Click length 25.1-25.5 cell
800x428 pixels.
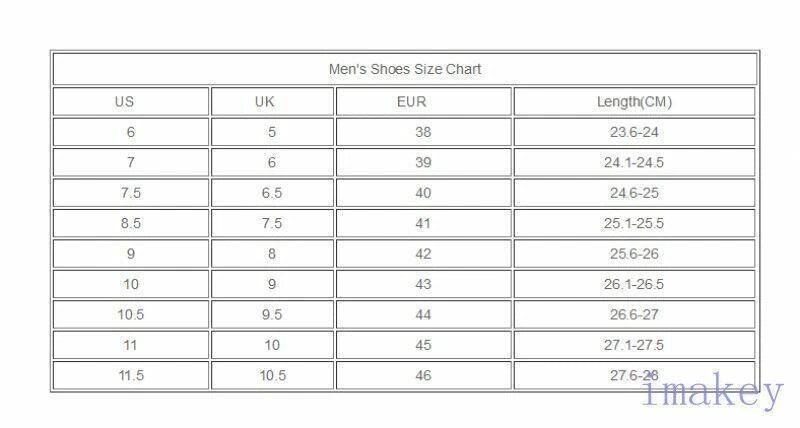pyautogui.click(x=634, y=223)
